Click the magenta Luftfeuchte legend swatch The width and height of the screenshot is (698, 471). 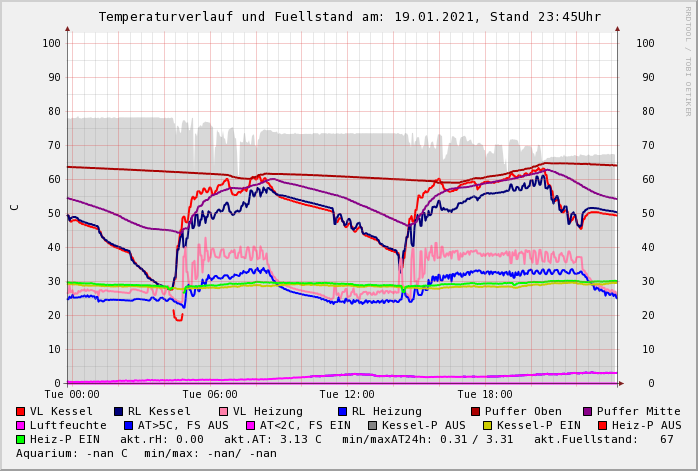(x=21, y=425)
